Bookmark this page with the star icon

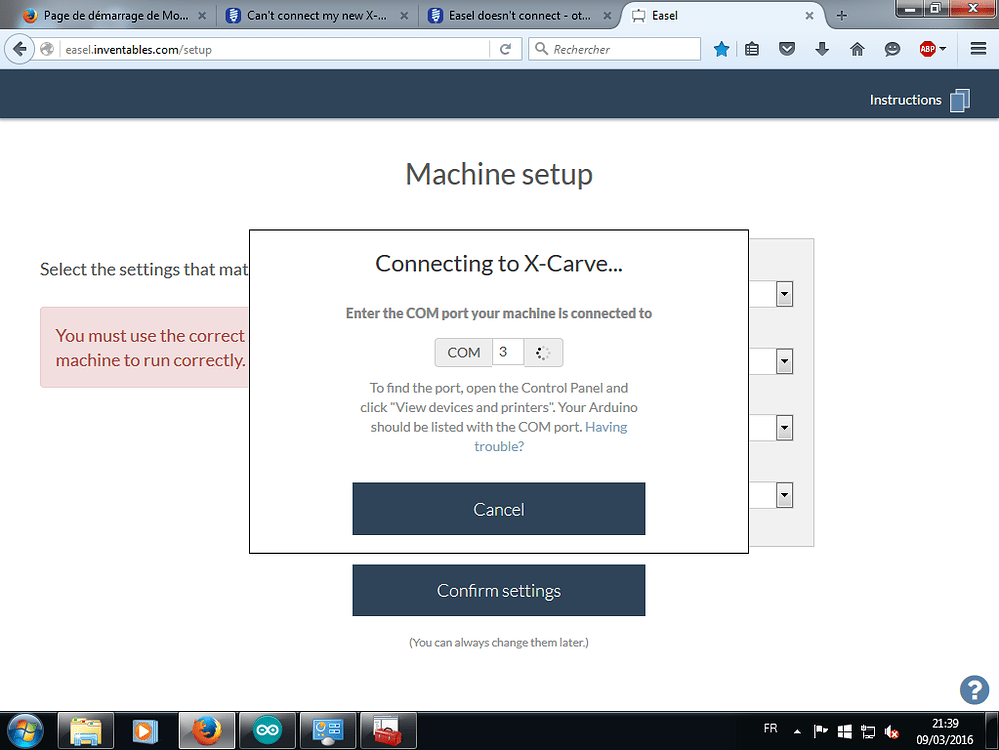pyautogui.click(x=721, y=48)
